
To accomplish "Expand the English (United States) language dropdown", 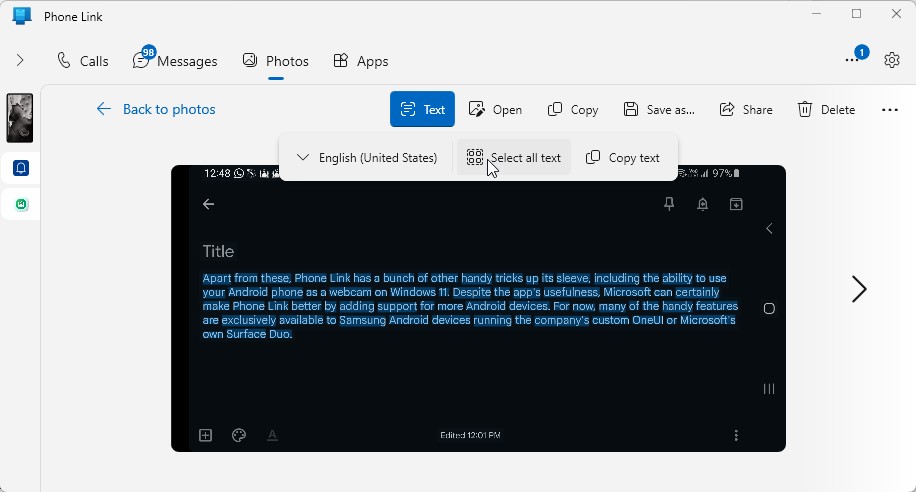I will 367,158.
